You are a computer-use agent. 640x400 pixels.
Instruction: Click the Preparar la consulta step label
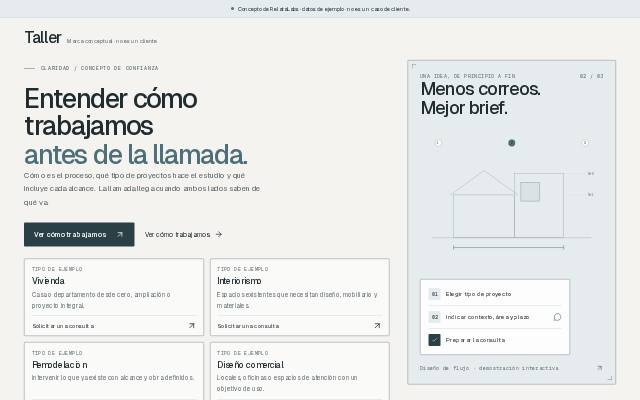tap(475, 340)
